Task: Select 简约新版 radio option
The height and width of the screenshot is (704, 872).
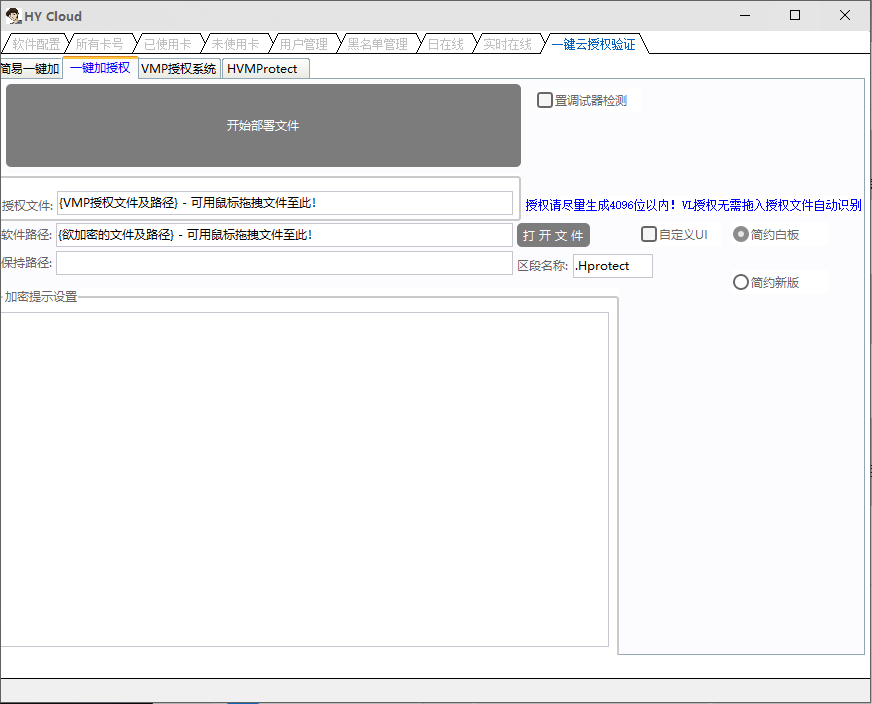Action: (741, 282)
